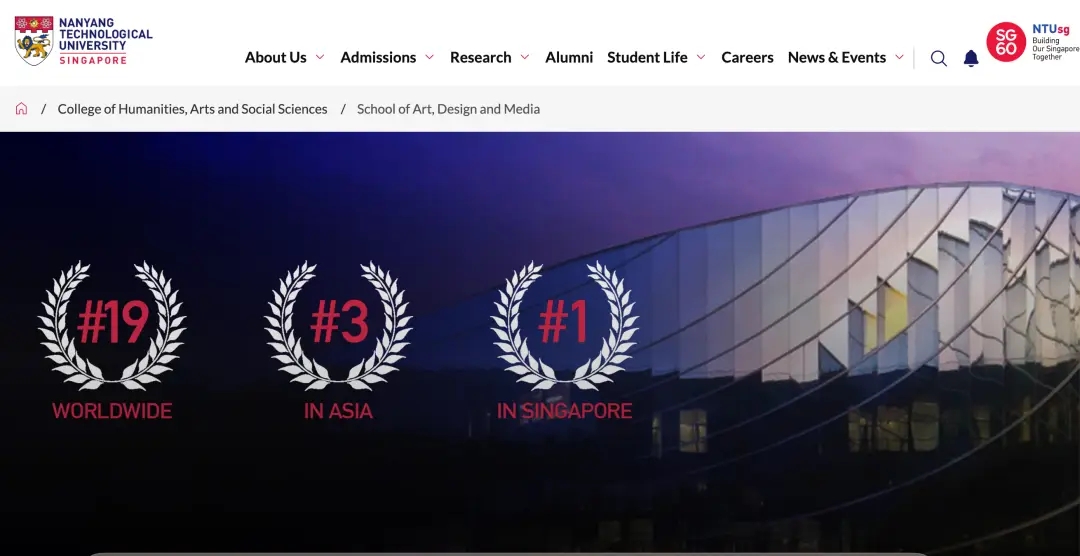Expand the About Us dropdown chevron
The image size is (1080, 556).
coord(320,58)
